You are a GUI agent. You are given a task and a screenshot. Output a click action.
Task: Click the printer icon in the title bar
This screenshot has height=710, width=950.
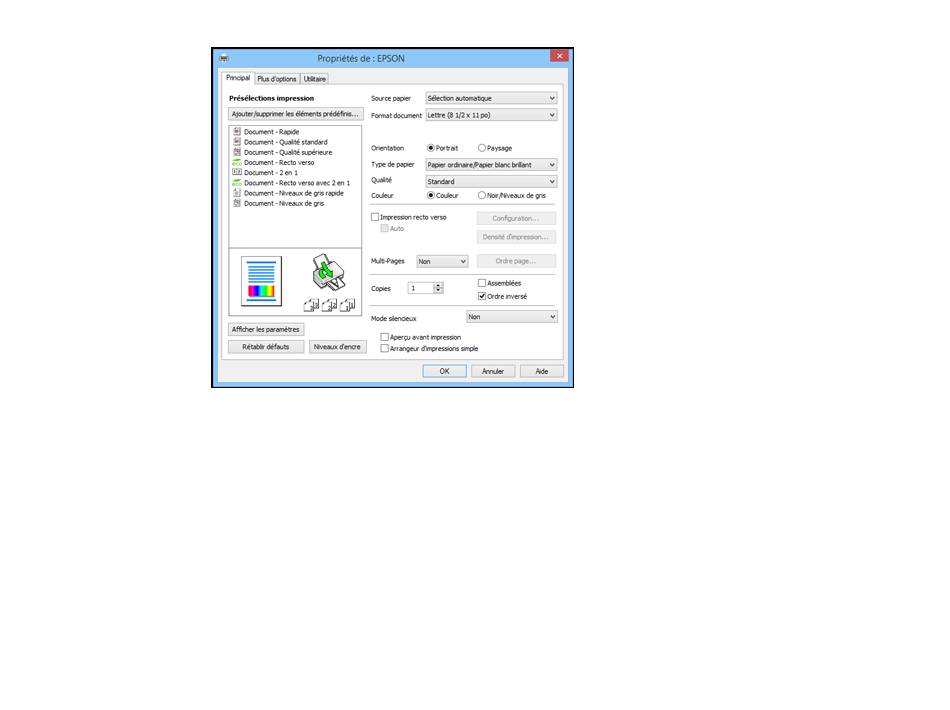(224, 58)
